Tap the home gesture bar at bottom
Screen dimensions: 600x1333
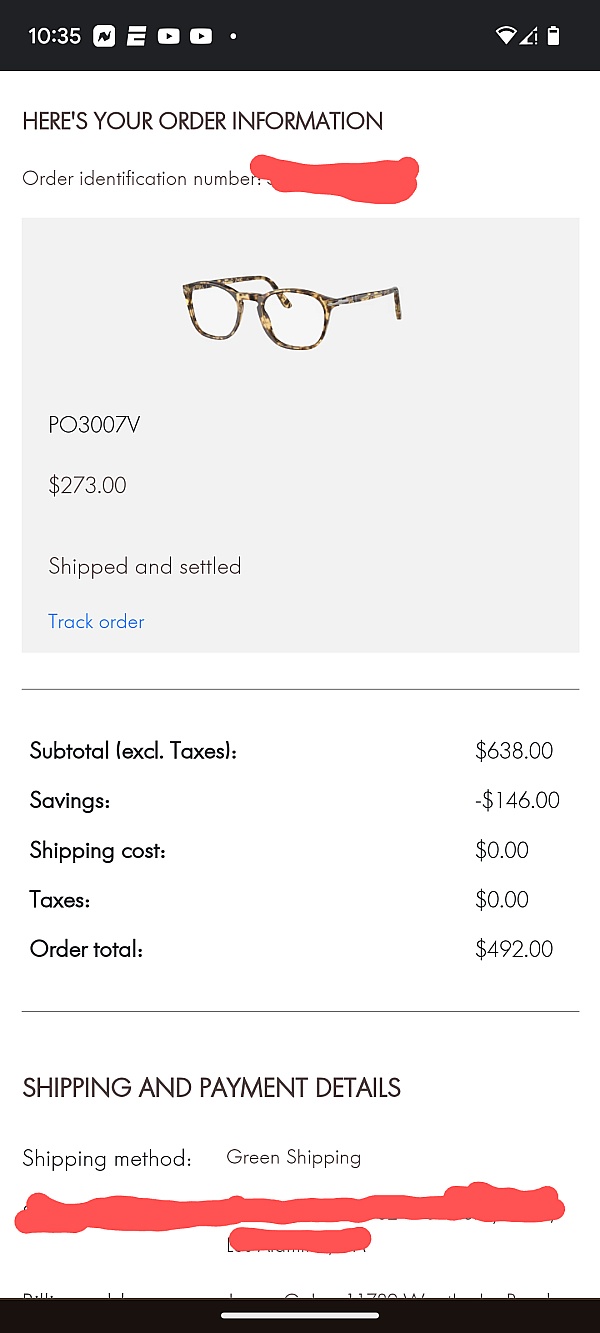(x=300, y=1315)
